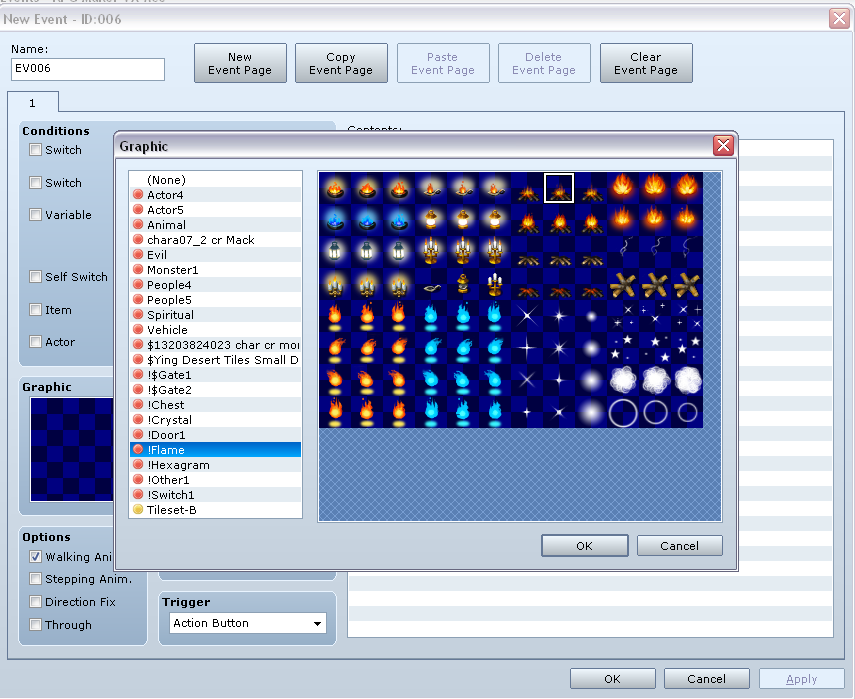Click the red icon beside Actor5
The width and height of the screenshot is (855, 699).
tap(139, 210)
